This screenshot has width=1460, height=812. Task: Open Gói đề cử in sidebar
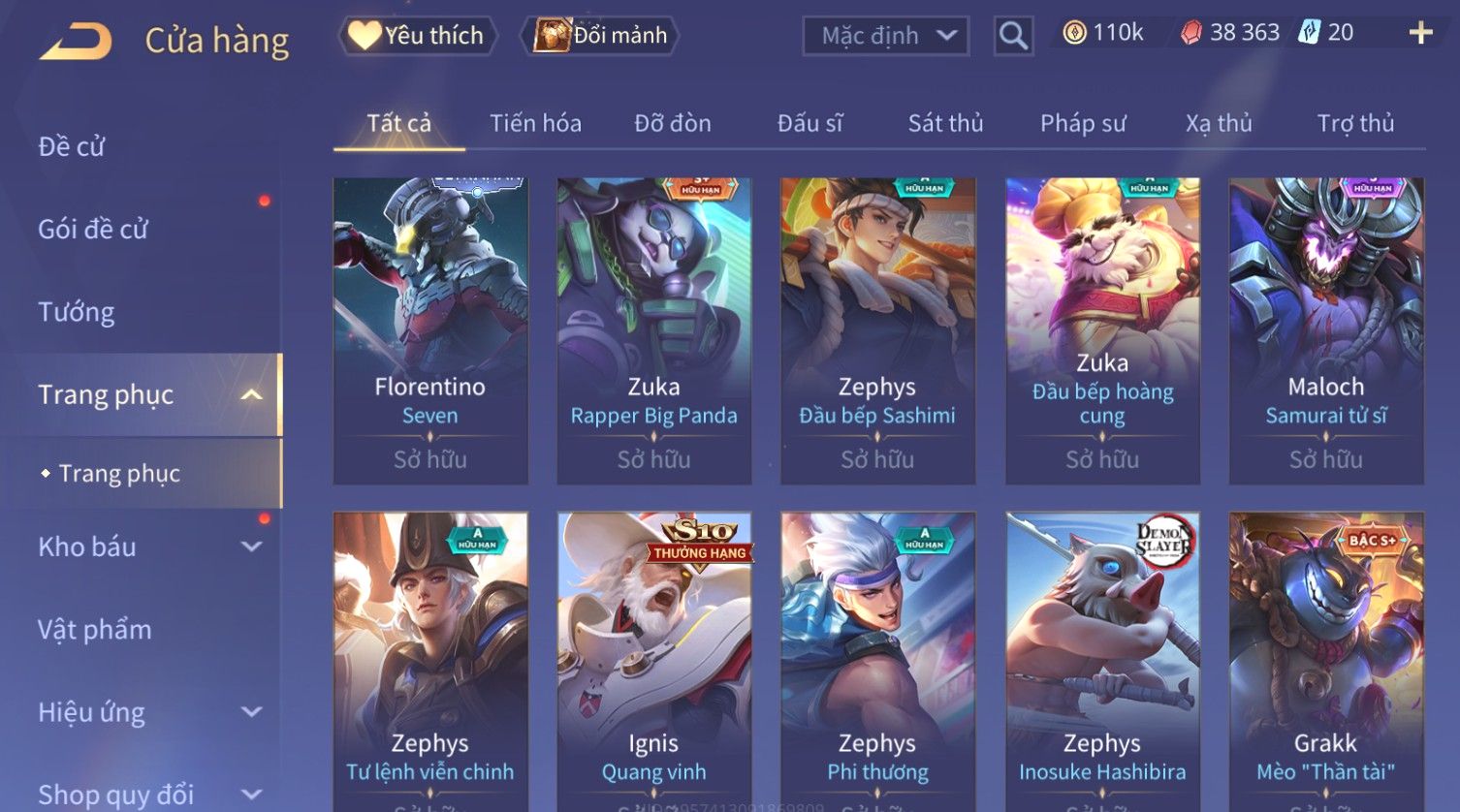[93, 230]
